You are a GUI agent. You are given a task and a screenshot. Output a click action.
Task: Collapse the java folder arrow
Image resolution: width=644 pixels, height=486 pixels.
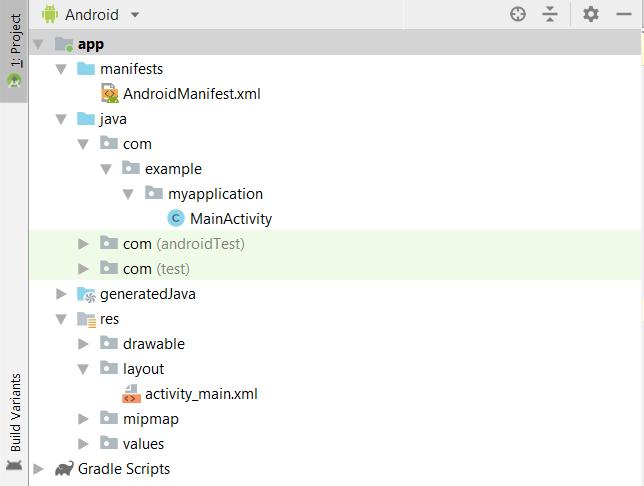click(x=61, y=119)
